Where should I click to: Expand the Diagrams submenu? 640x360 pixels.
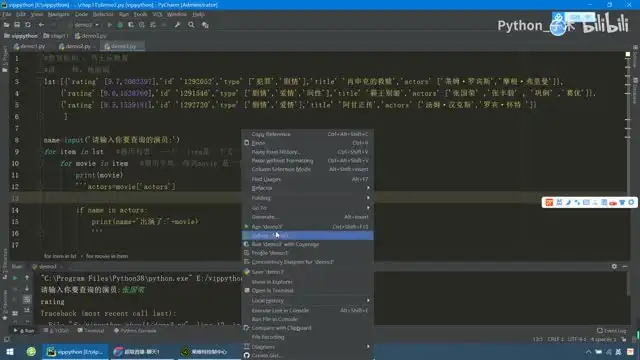point(308,347)
